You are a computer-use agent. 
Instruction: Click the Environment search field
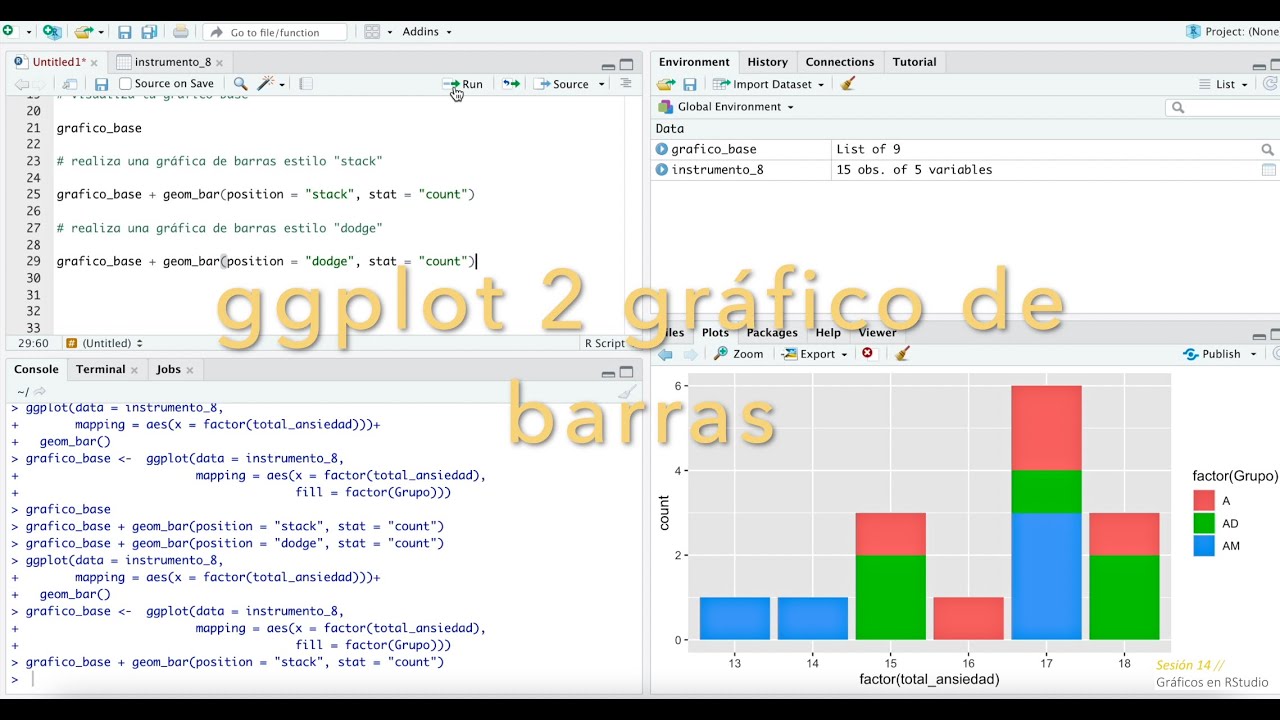coord(1222,107)
